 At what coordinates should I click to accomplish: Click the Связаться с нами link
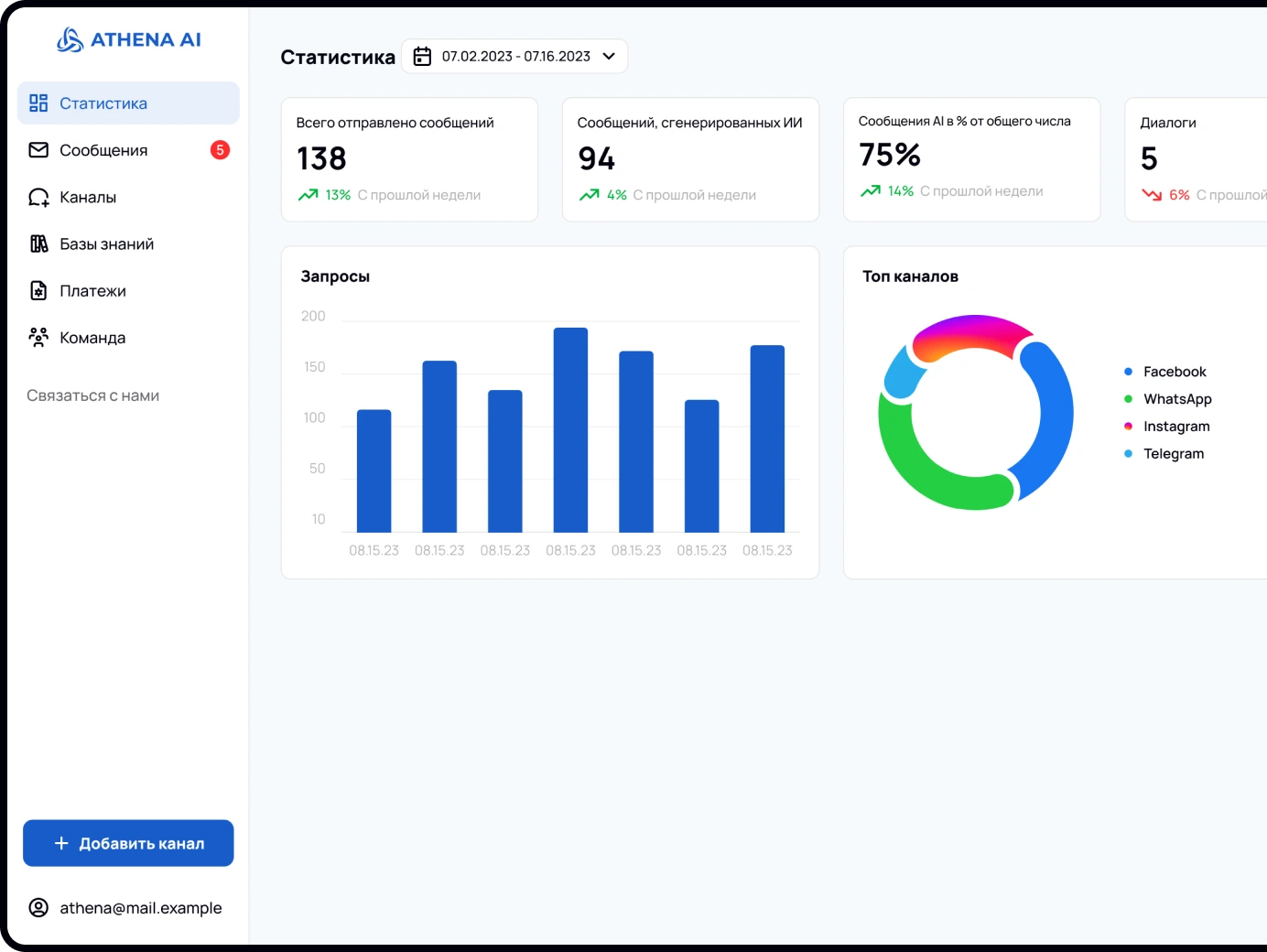coord(92,395)
